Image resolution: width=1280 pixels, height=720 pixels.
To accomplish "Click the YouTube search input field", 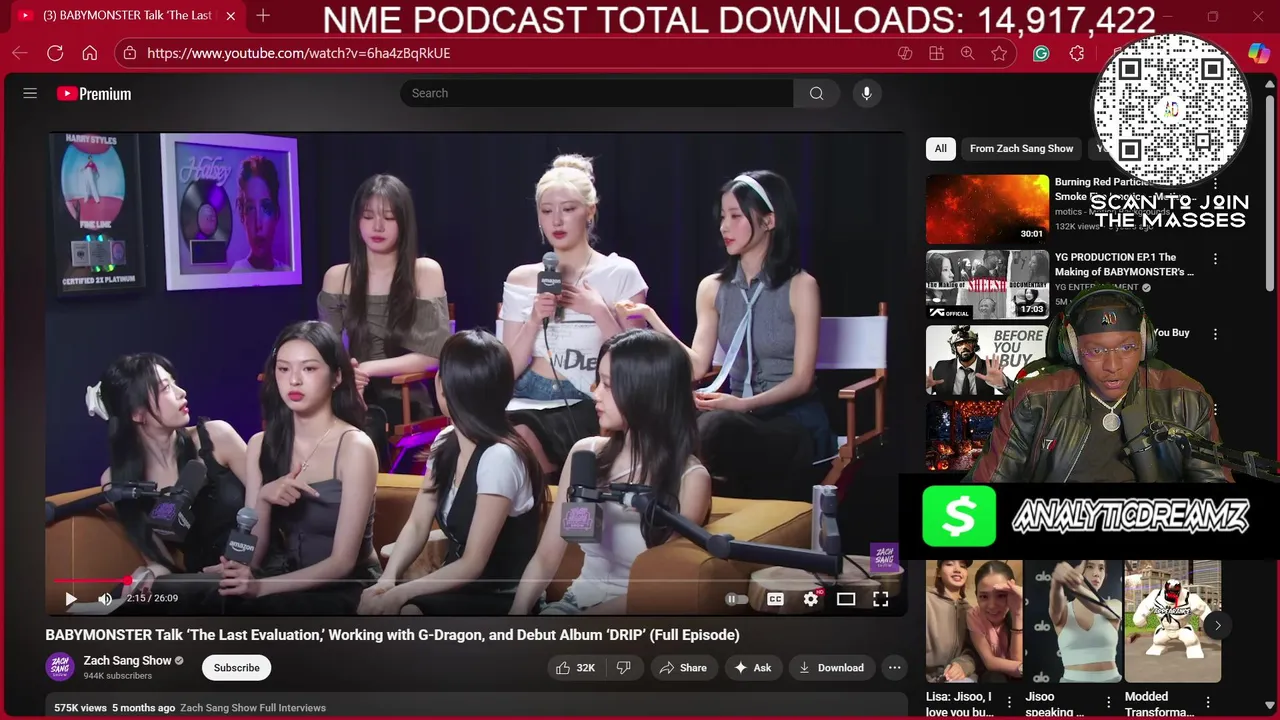I will pyautogui.click(x=597, y=93).
